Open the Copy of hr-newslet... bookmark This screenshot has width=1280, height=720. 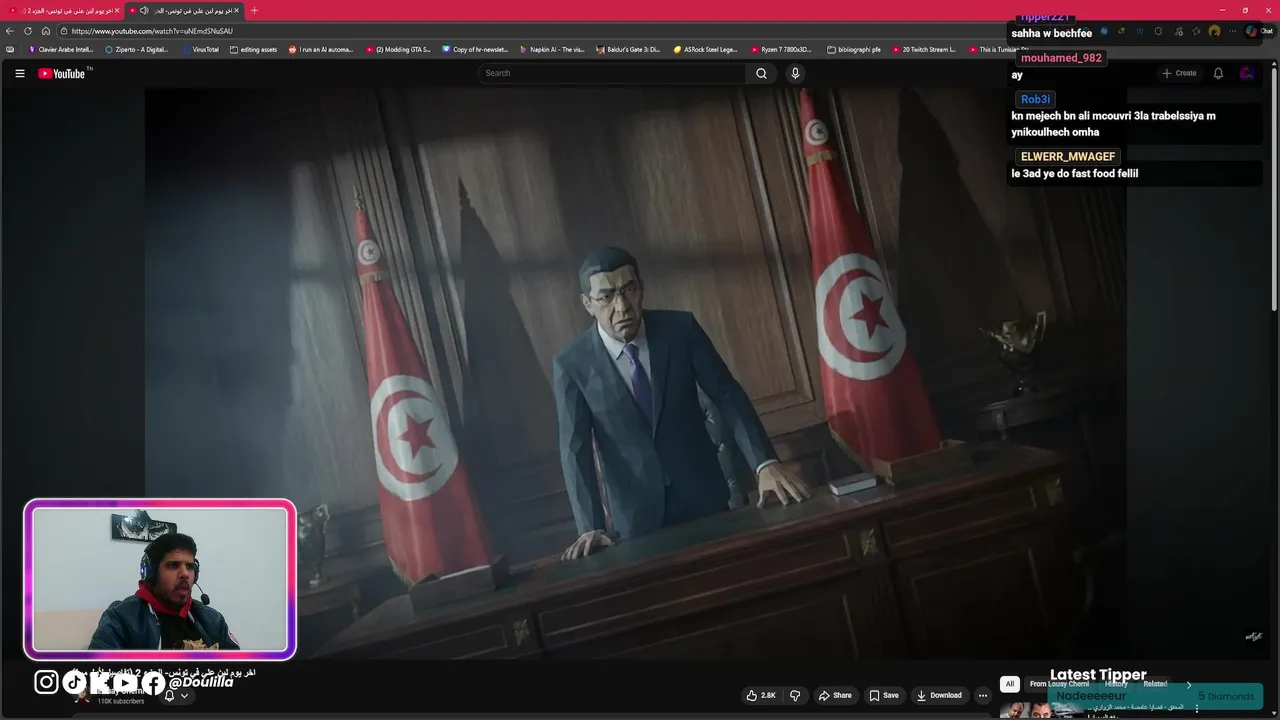point(475,49)
